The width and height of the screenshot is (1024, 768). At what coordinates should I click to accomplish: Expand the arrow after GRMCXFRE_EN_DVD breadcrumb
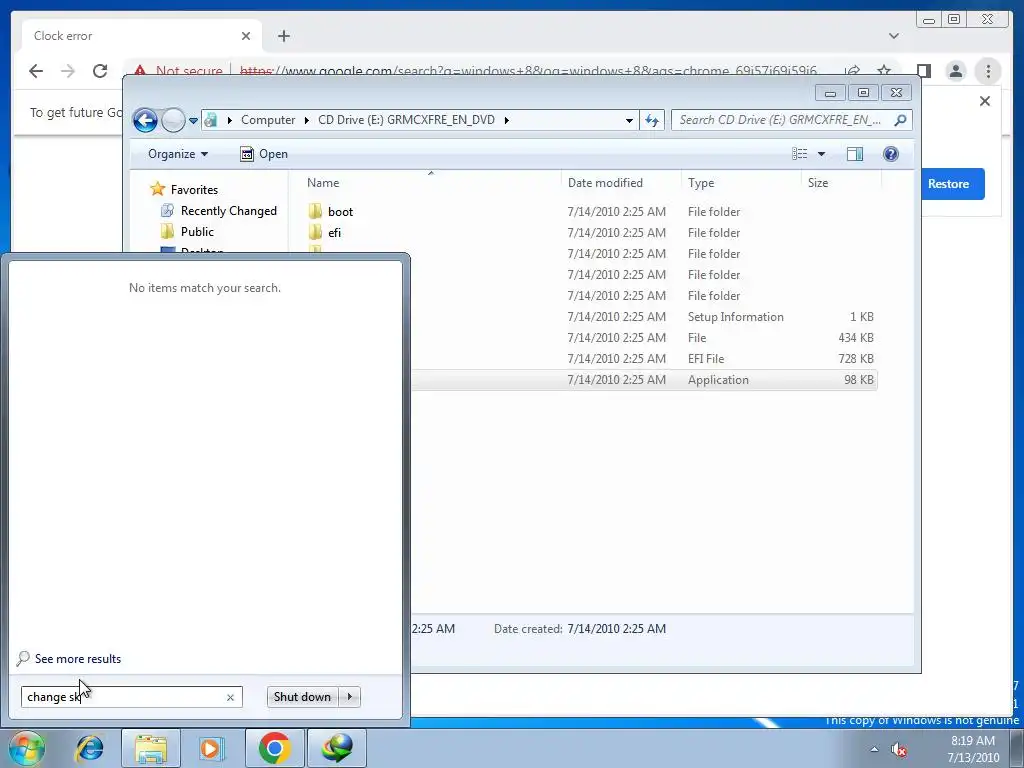coord(507,120)
